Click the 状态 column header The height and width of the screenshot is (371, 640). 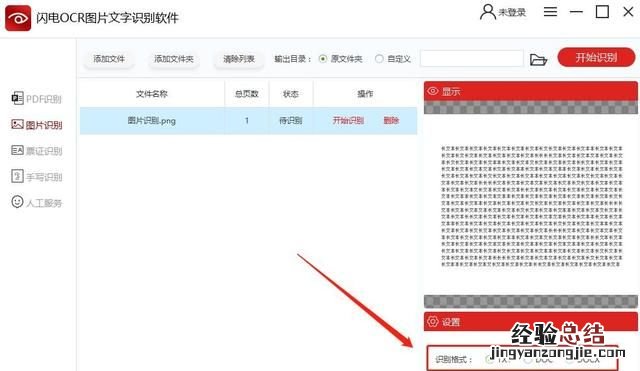point(291,94)
